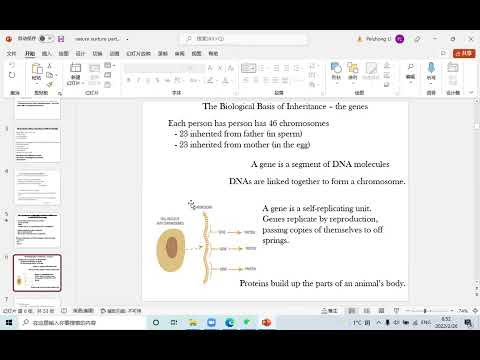The width and height of the screenshot is (480, 360).
Task: Open the Animations ribbon tab
Action: (x=114, y=53)
